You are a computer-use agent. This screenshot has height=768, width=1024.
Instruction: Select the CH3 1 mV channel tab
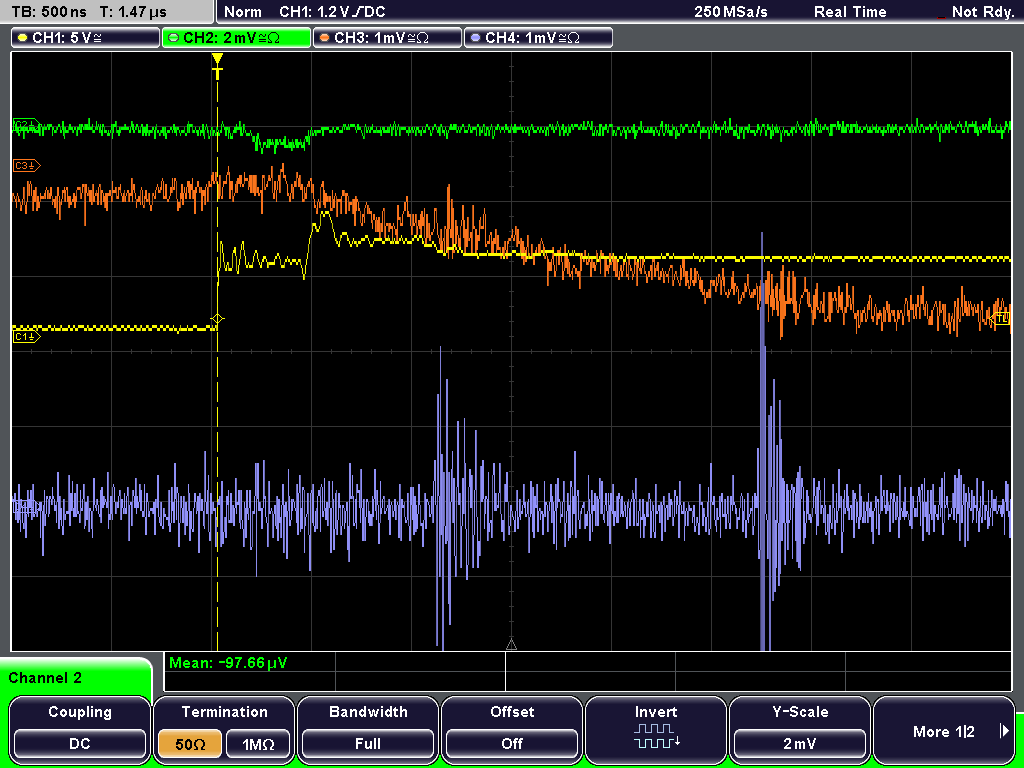pyautogui.click(x=387, y=38)
